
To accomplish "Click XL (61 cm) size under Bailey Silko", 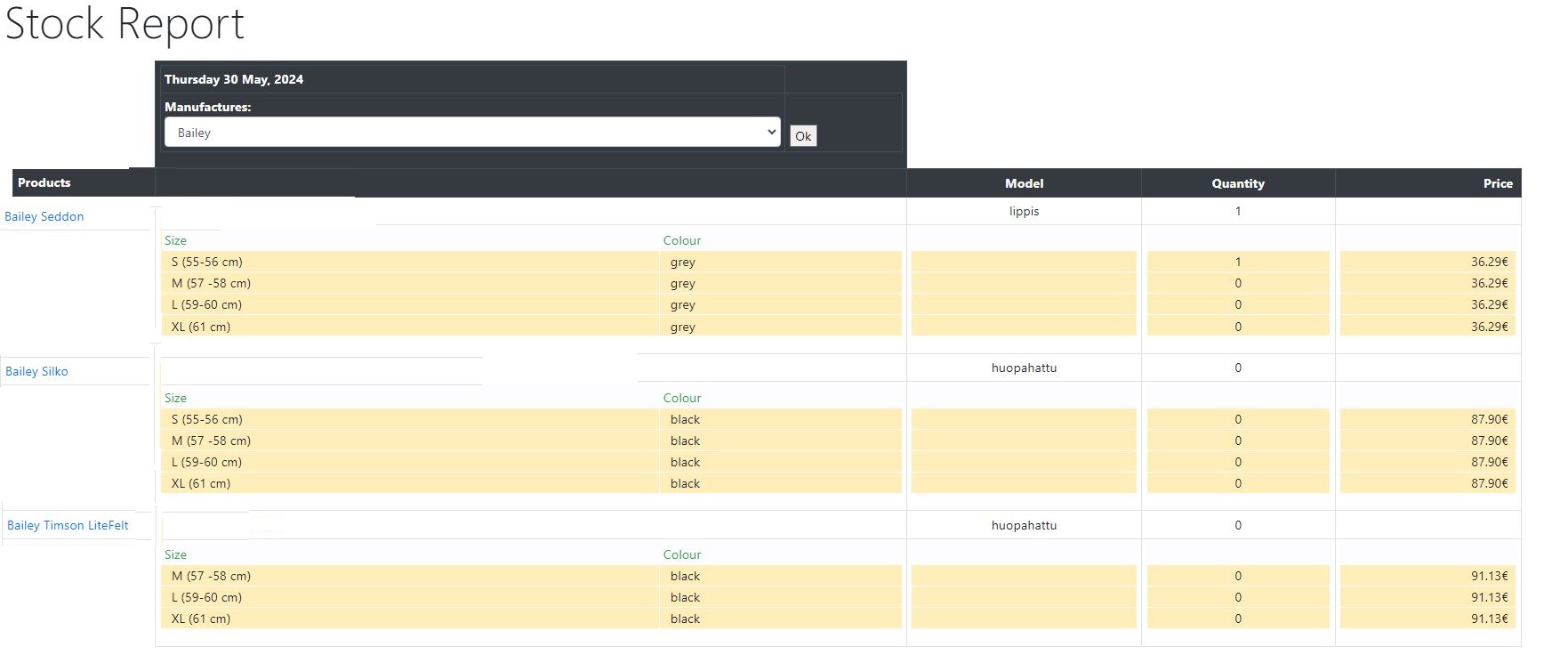I will click(201, 483).
